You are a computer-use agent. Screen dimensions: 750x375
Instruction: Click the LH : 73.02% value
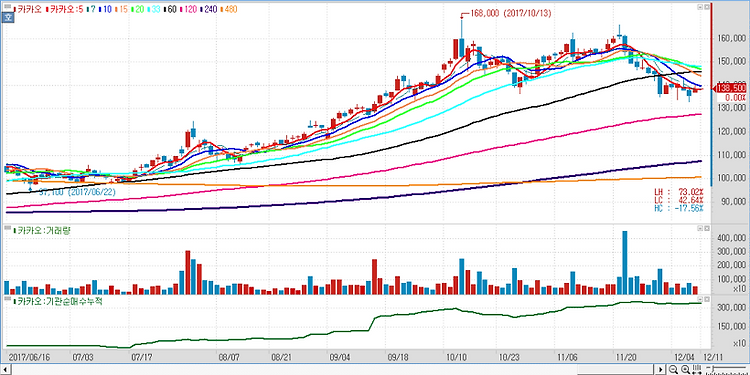(679, 191)
